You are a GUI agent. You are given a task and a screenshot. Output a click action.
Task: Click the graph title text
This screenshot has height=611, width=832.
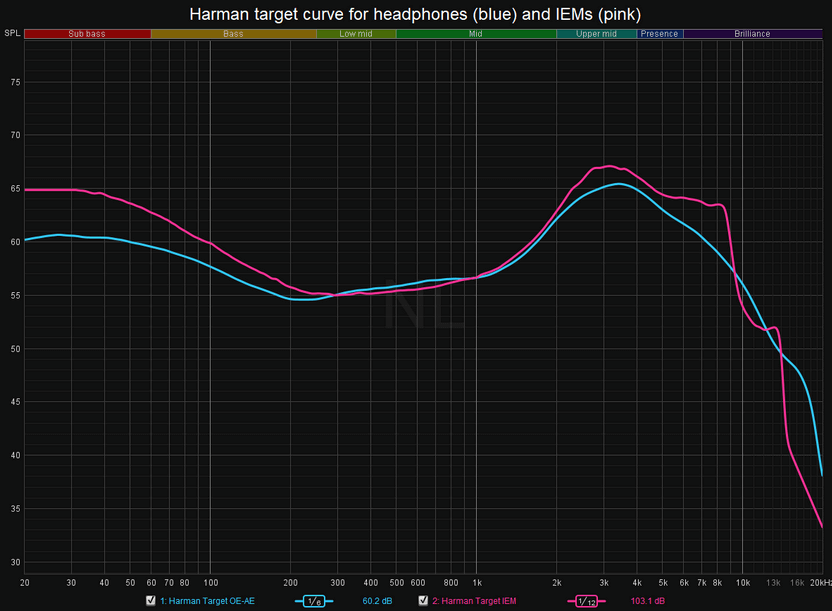coord(415,14)
